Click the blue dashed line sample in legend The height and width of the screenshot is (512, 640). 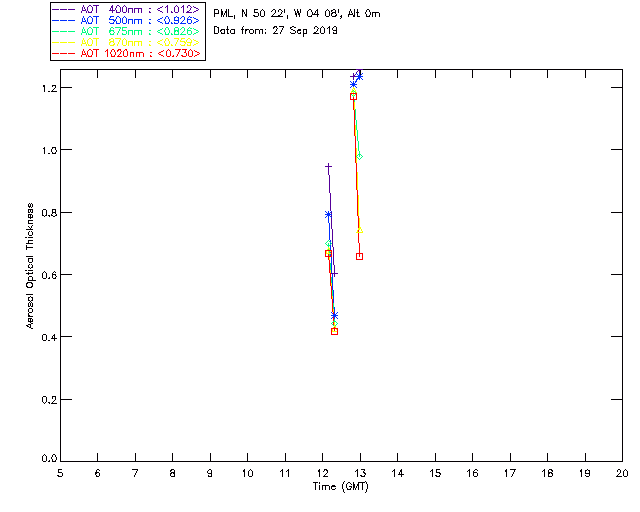64,20
